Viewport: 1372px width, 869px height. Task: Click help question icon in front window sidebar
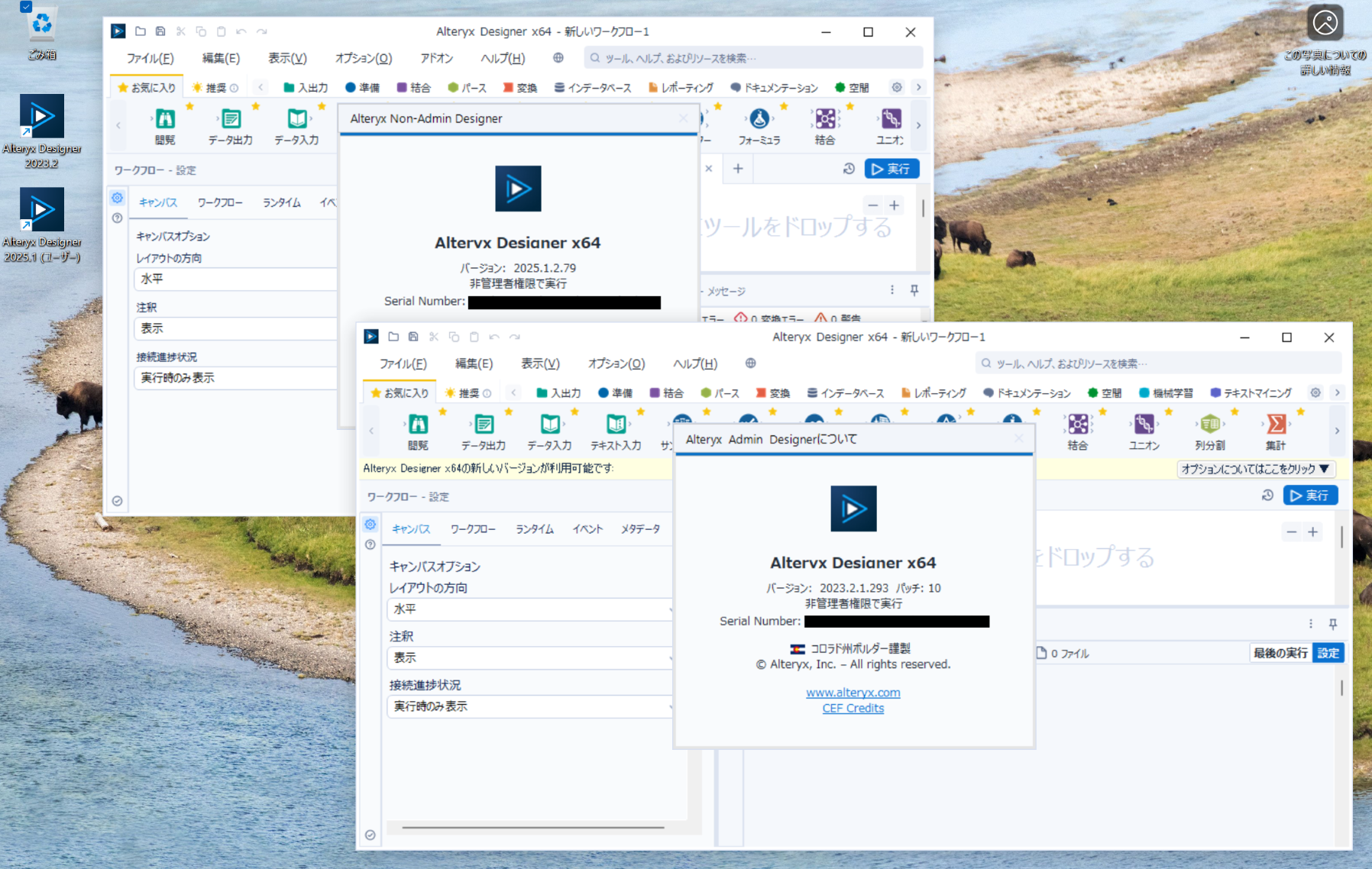click(x=371, y=544)
